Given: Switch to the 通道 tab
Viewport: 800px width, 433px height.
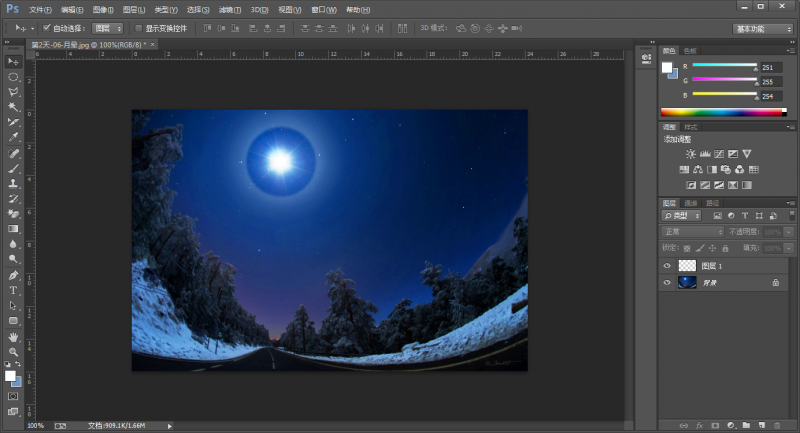Looking at the screenshot, I should [x=691, y=203].
